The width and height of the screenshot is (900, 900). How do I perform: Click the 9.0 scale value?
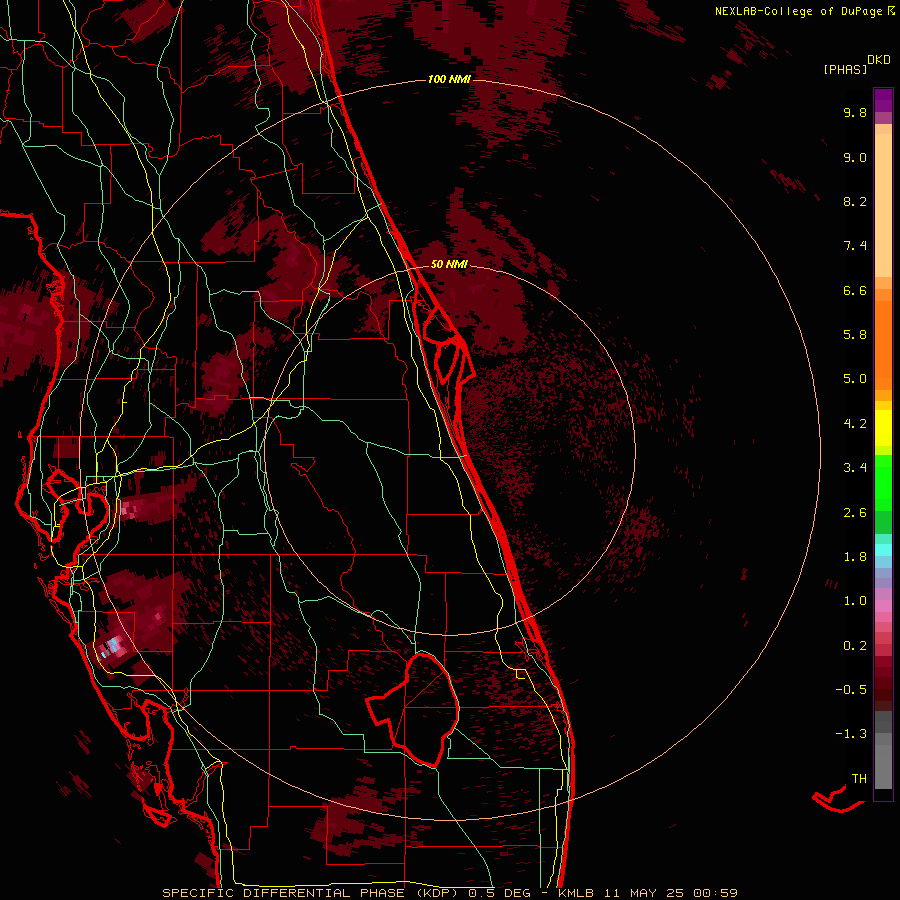coord(855,157)
